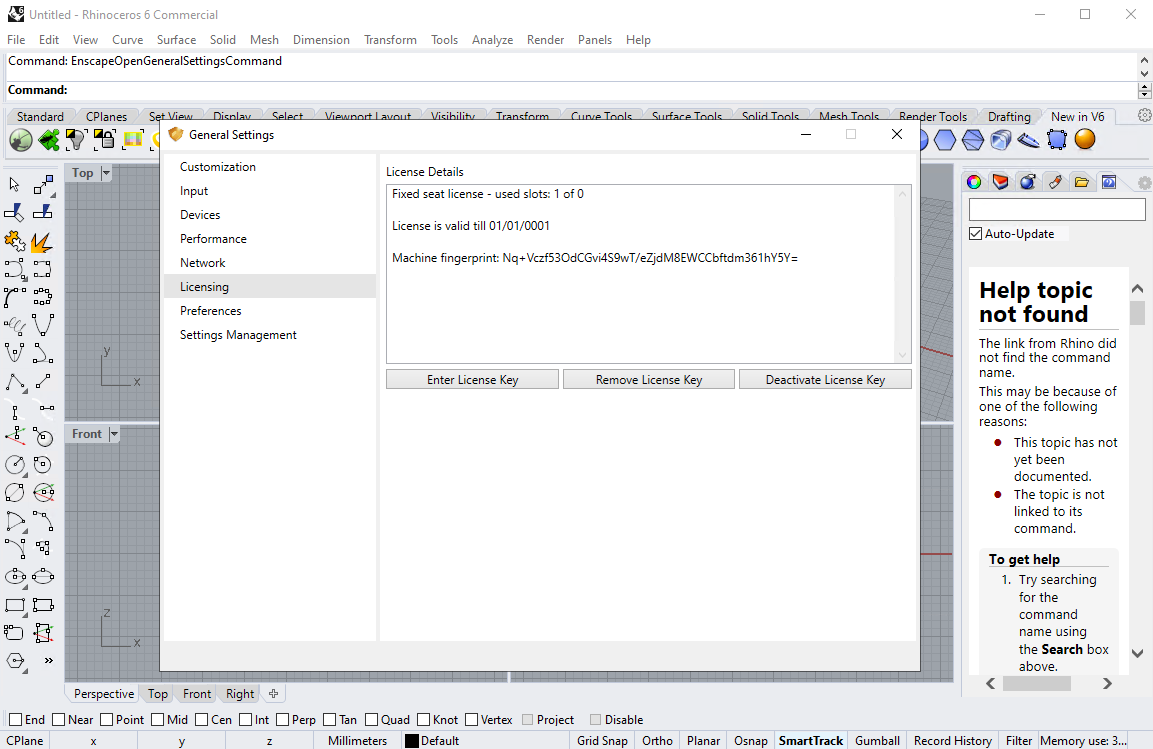Click the Help panel search input field

point(1056,210)
